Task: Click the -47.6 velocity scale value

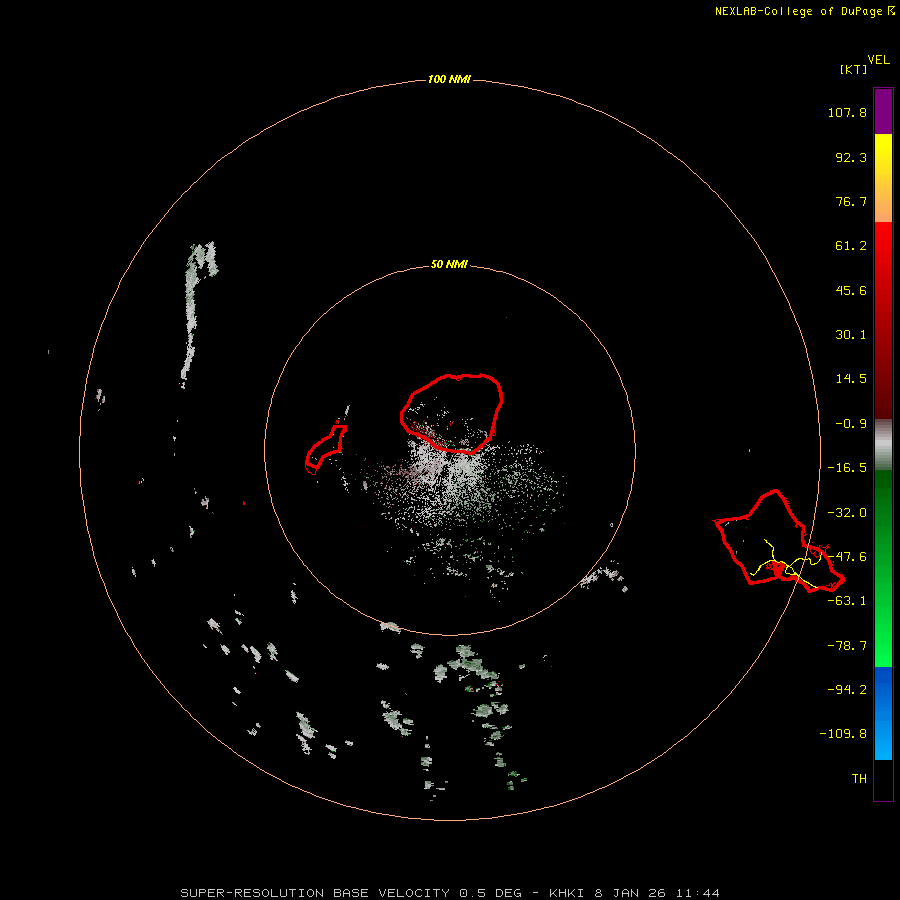Action: coord(847,557)
